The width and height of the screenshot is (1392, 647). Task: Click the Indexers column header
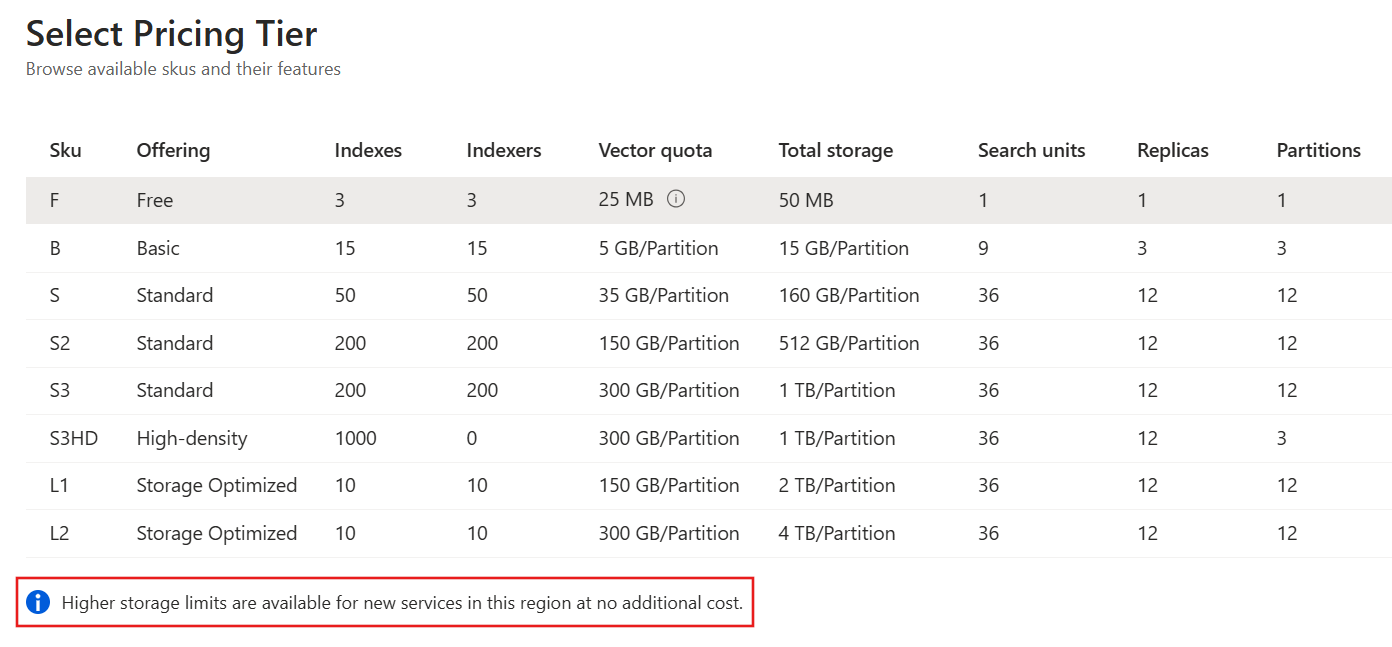coord(504,151)
